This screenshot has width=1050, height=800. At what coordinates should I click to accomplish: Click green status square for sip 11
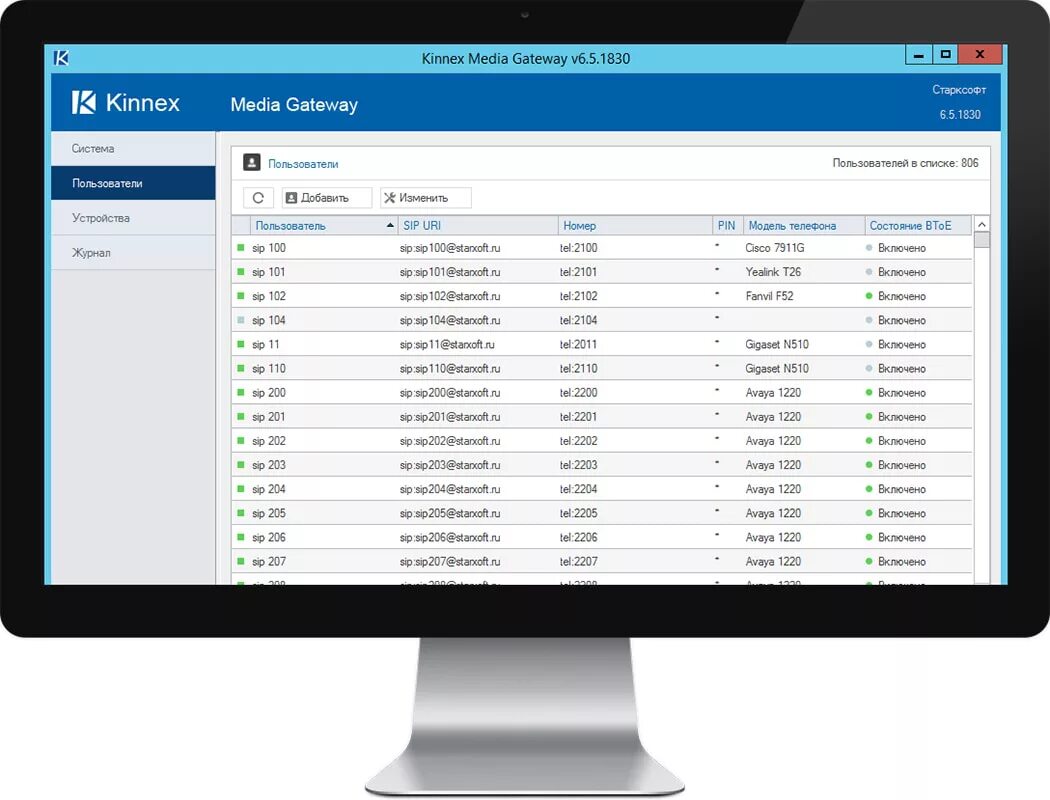tap(241, 344)
